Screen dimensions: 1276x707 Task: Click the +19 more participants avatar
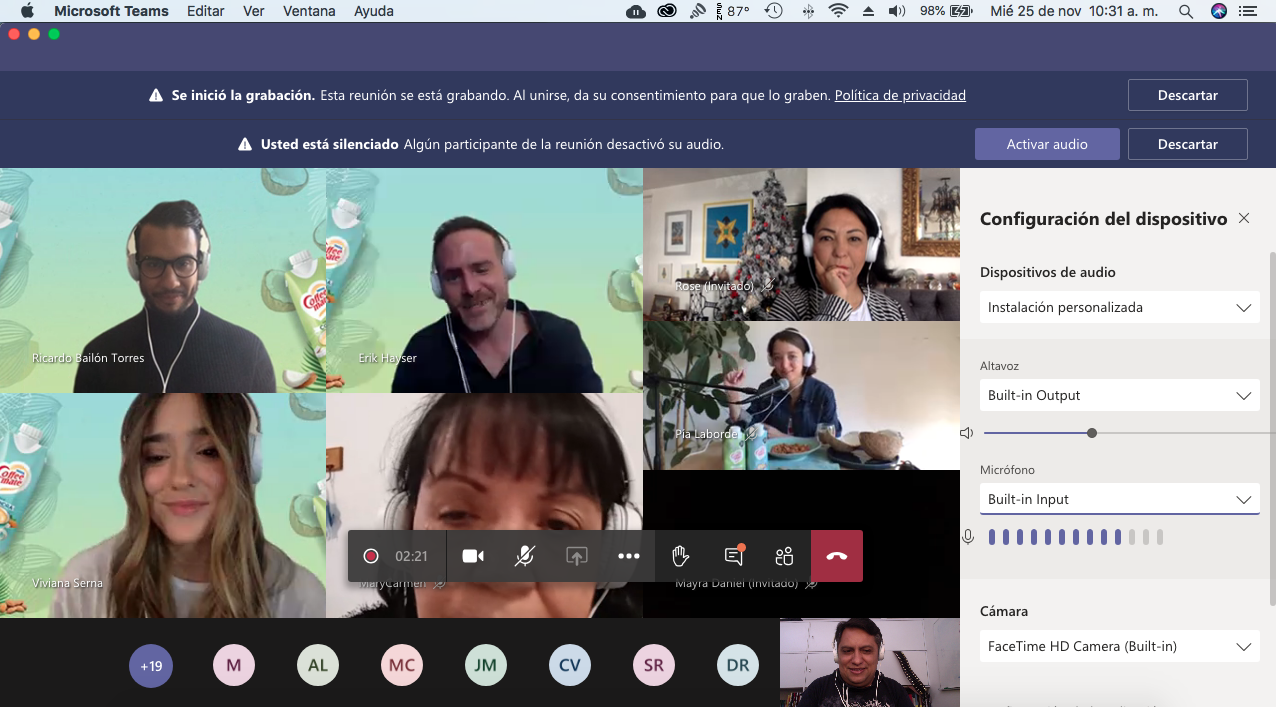(x=151, y=665)
